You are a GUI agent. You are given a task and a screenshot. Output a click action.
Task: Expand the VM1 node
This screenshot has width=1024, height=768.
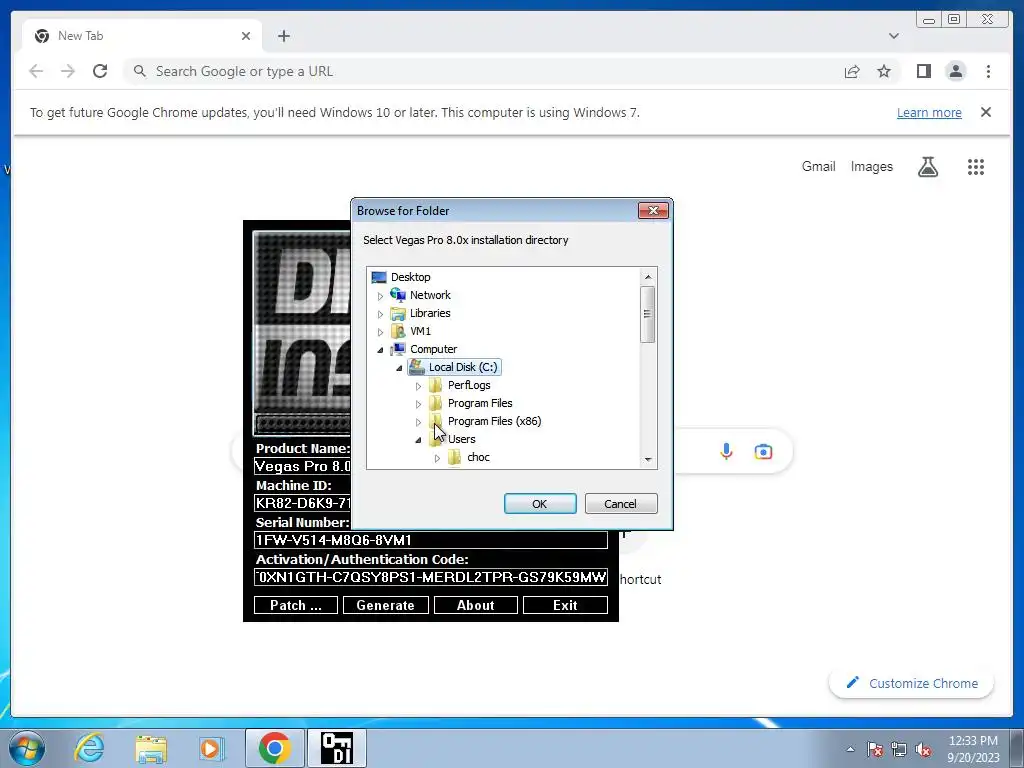tap(380, 332)
